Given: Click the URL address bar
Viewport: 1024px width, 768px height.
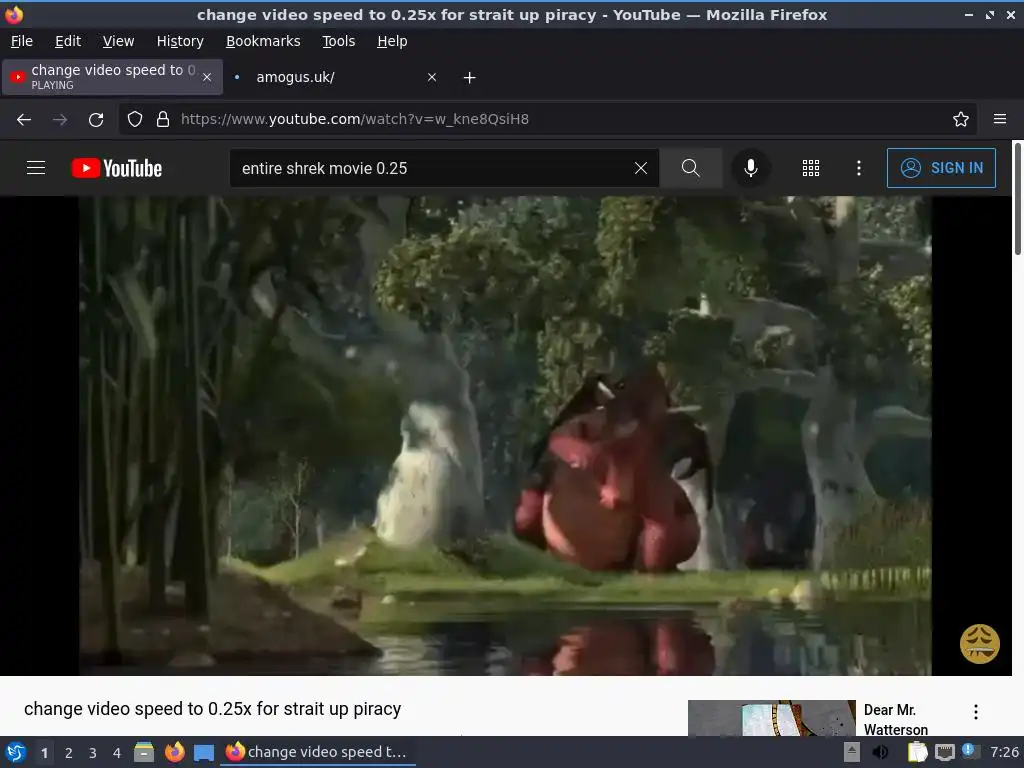Looking at the screenshot, I should pos(549,119).
